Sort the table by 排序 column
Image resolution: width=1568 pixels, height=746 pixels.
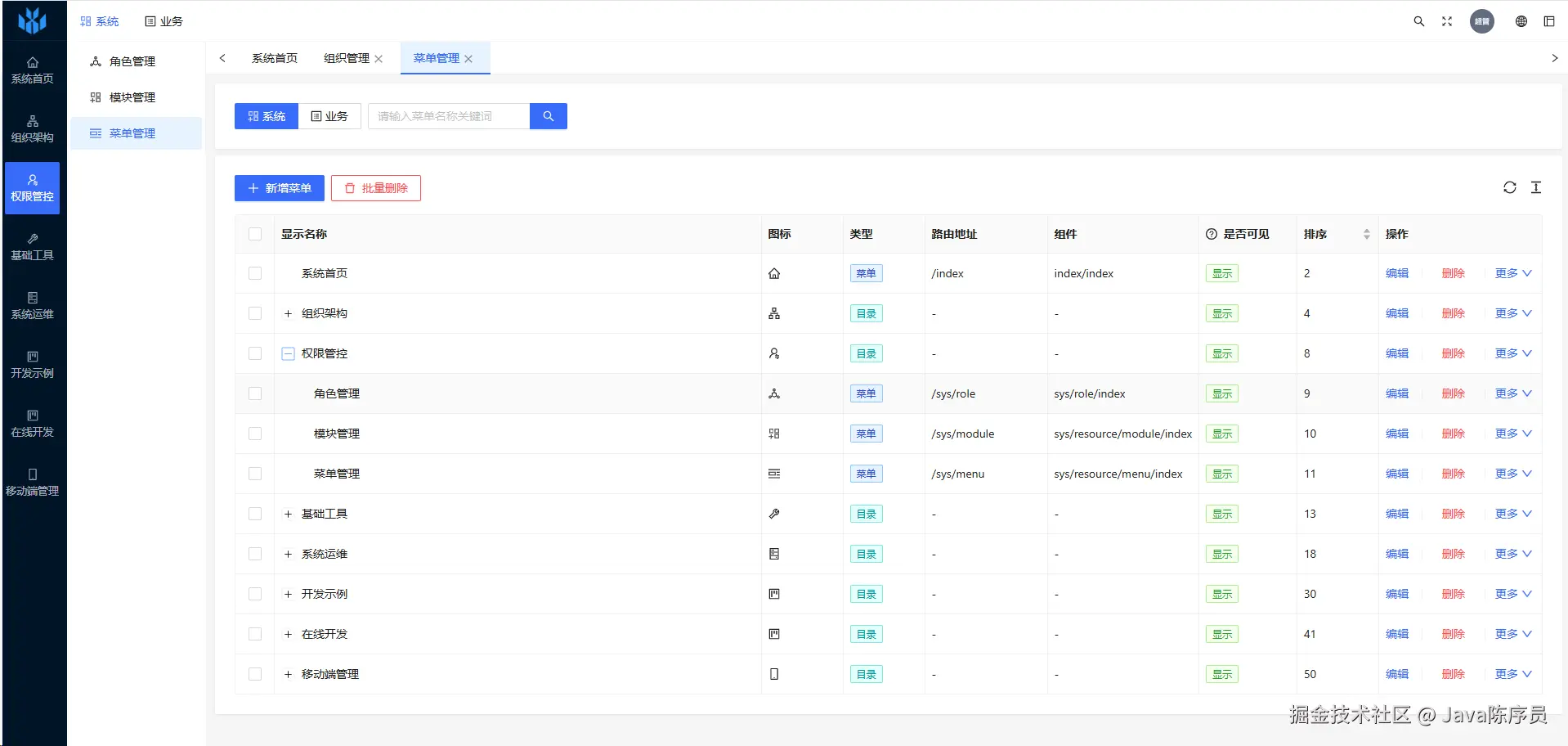coord(1366,234)
